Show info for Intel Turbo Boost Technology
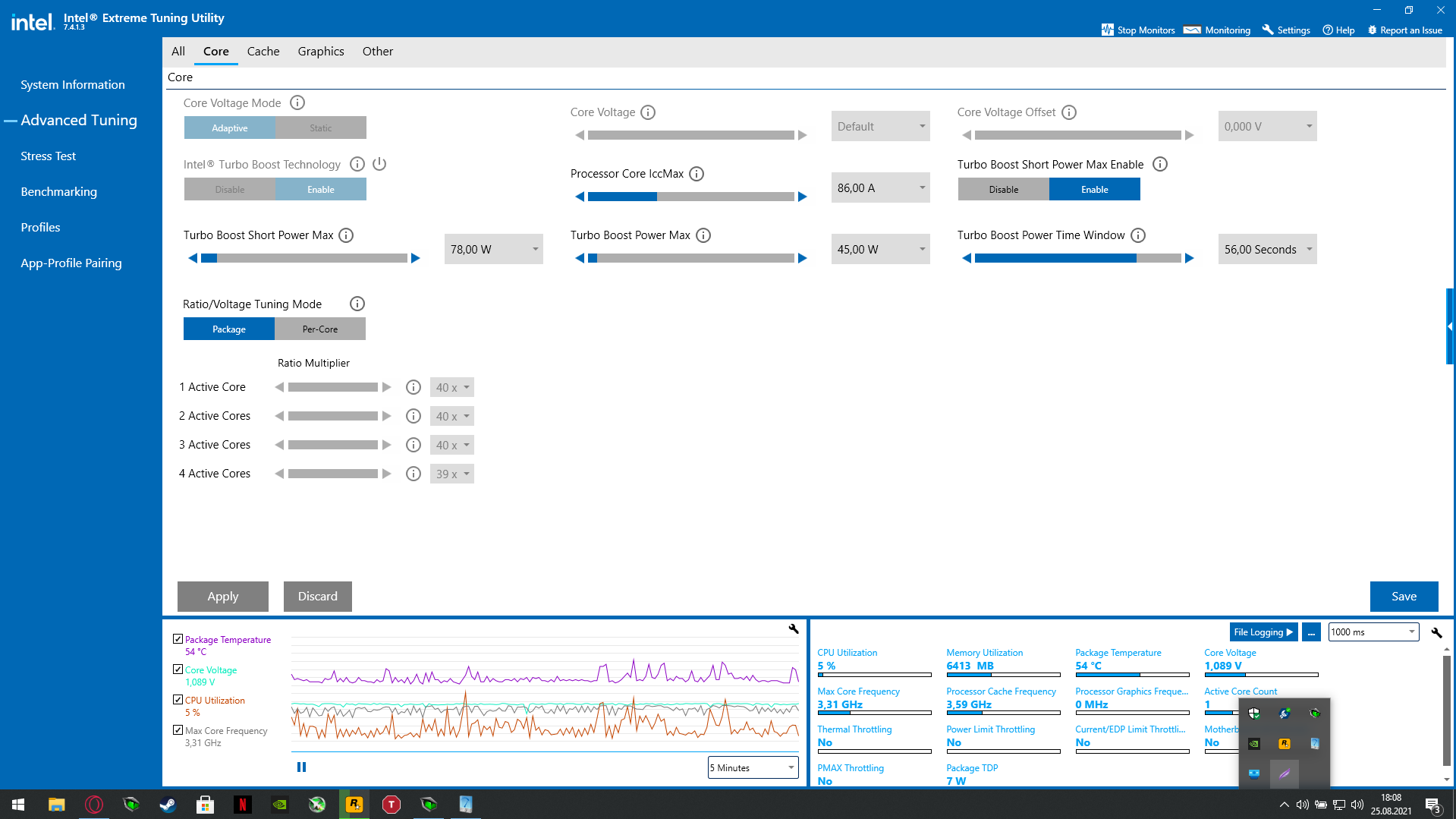 pos(357,164)
